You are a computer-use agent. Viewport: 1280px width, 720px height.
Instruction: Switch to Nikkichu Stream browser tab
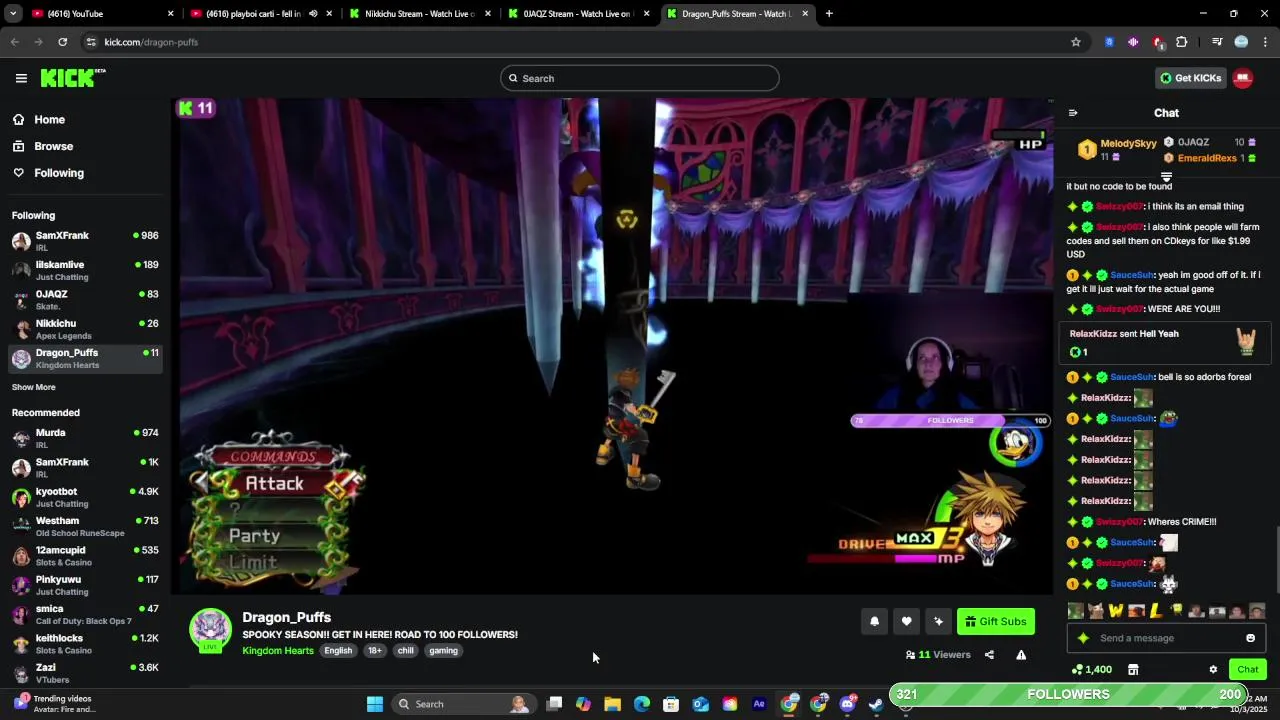[418, 14]
